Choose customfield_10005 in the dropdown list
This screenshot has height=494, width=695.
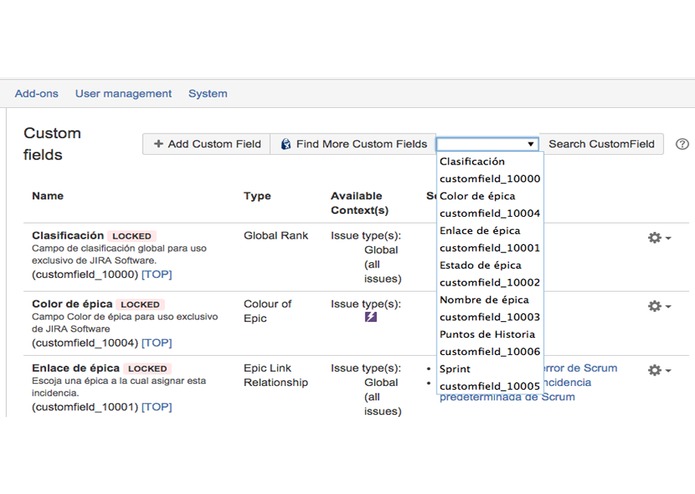tap(490, 386)
